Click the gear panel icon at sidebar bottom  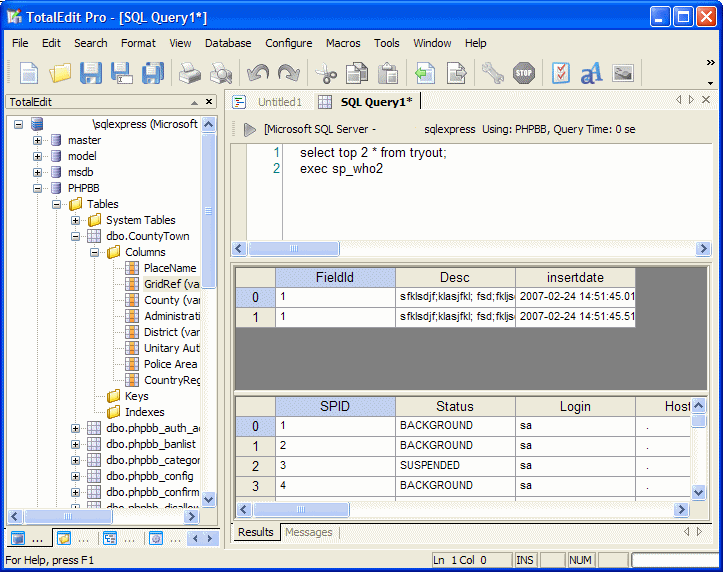click(x=156, y=538)
